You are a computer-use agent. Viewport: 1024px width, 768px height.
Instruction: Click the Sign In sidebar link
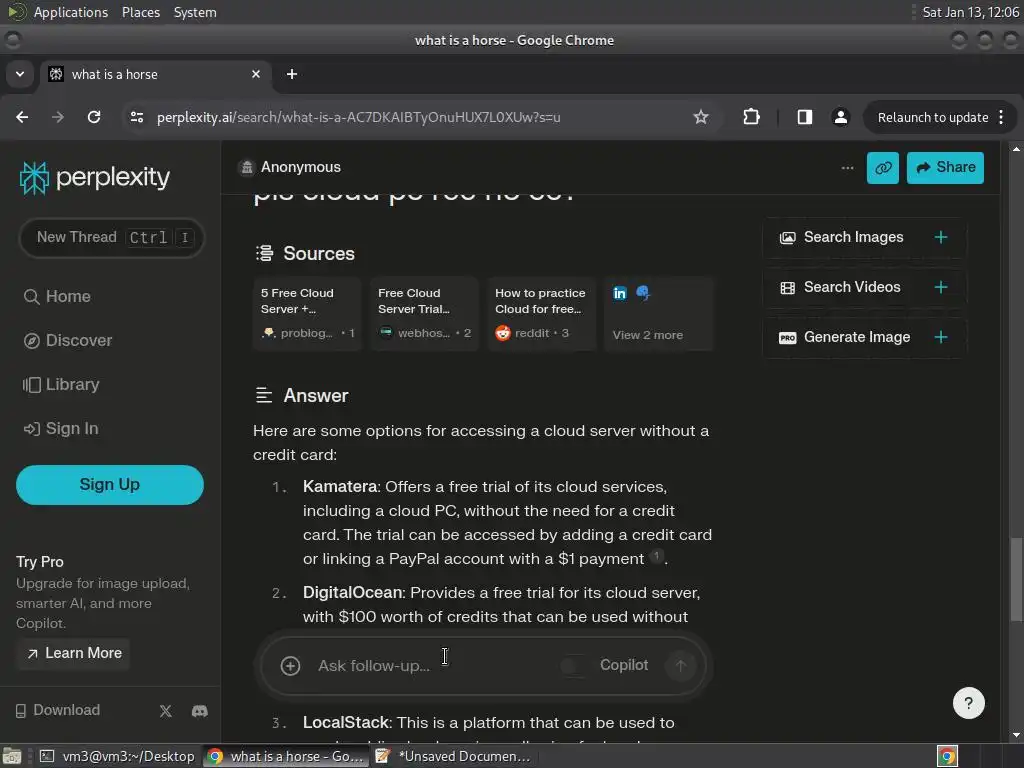(61, 428)
